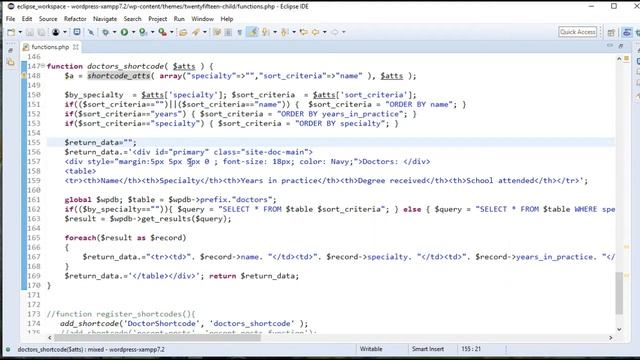Image resolution: width=640 pixels, height=360 pixels.
Task: Click the Next Annotation icon
Action: click(x=266, y=32)
